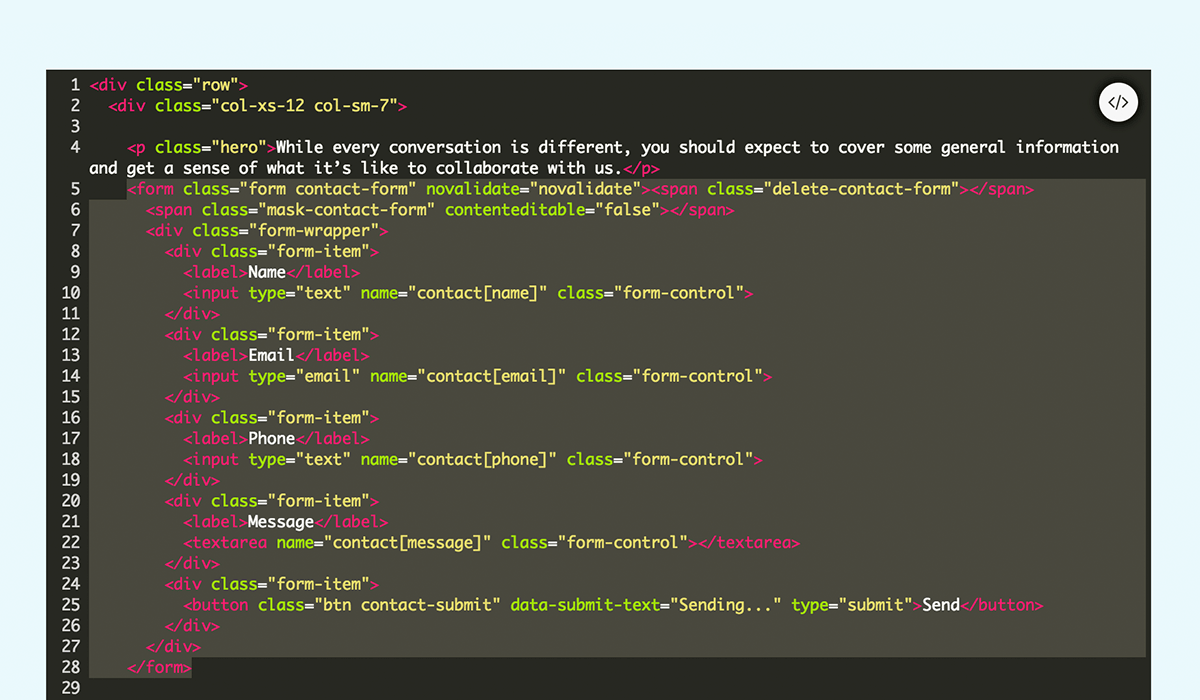Click the Send text inside the button tag
Image resolution: width=1200 pixels, height=700 pixels.
[940, 605]
